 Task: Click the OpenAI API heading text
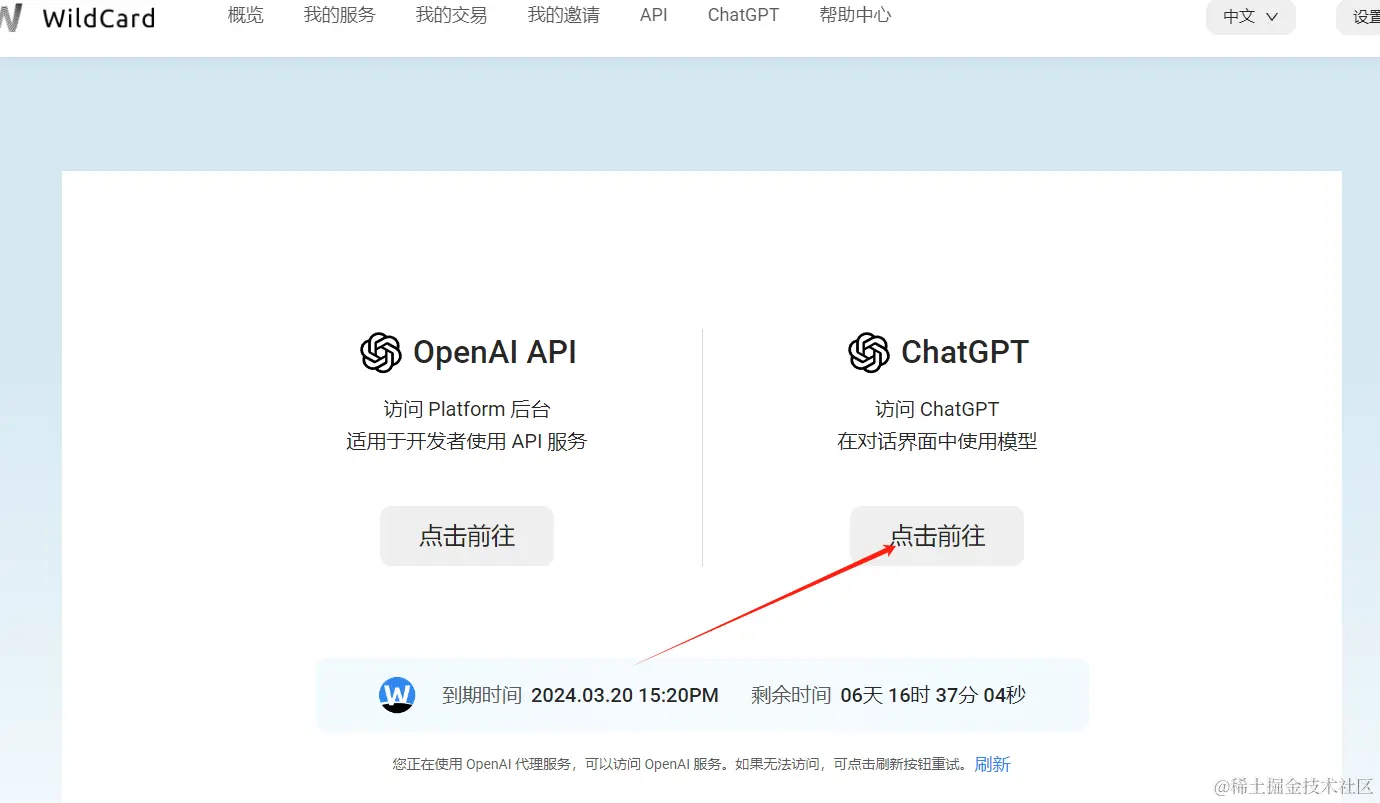coord(495,352)
